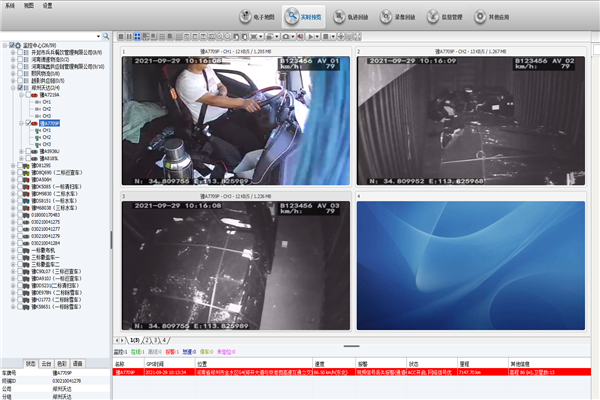
Task: Open the 设置 menu
Action: (47, 5)
